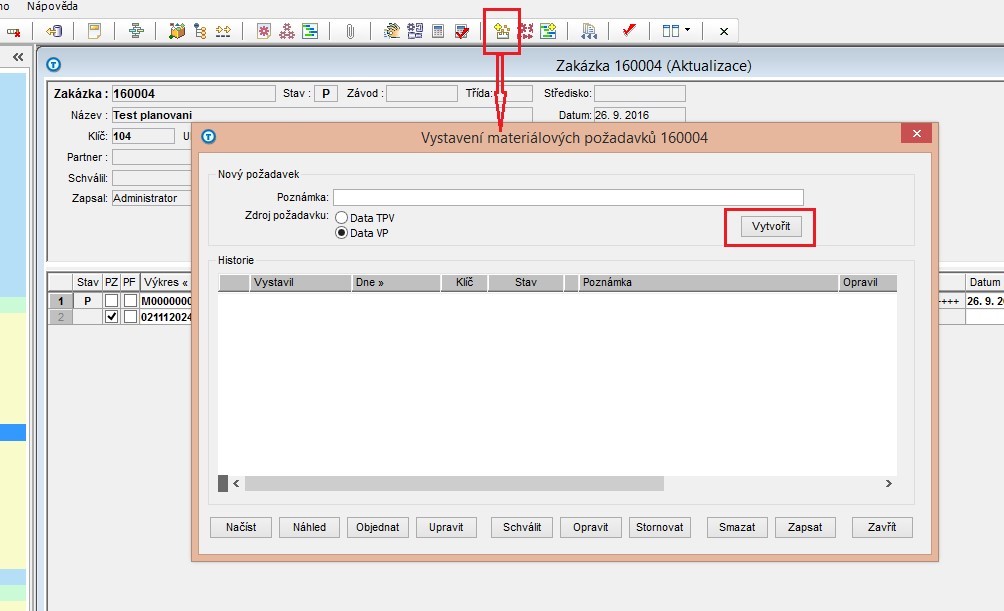Sort by the Vystavil column header
This screenshot has height=611, width=1004.
(300, 282)
